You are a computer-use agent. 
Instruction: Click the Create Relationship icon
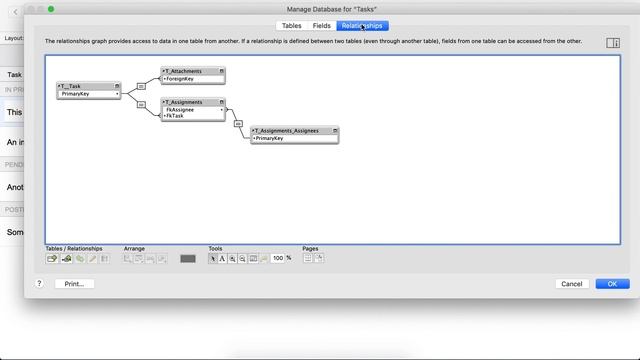(x=67, y=259)
